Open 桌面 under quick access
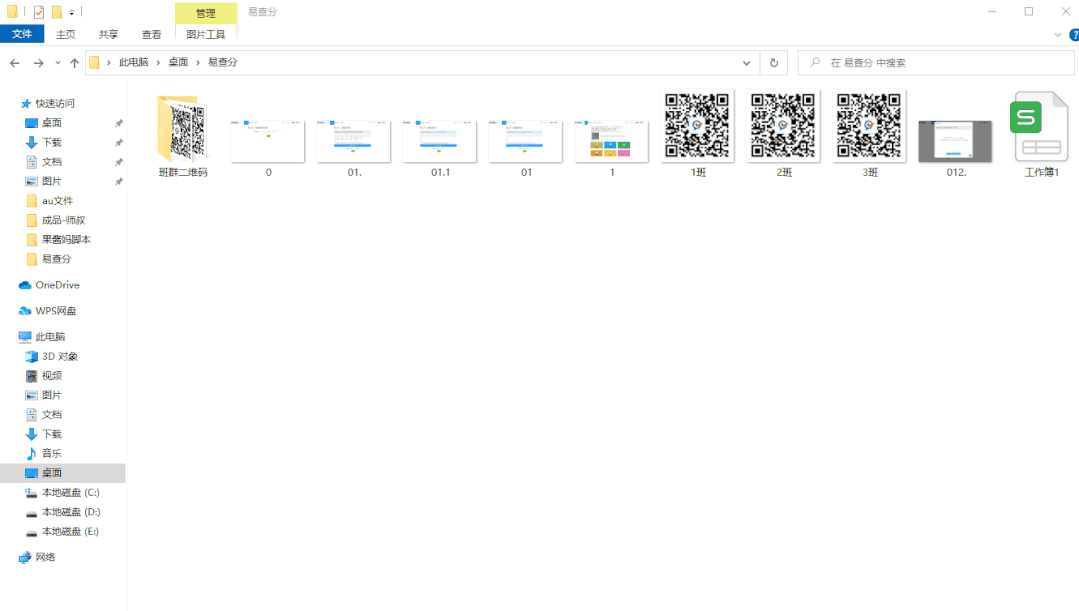 click(x=52, y=122)
